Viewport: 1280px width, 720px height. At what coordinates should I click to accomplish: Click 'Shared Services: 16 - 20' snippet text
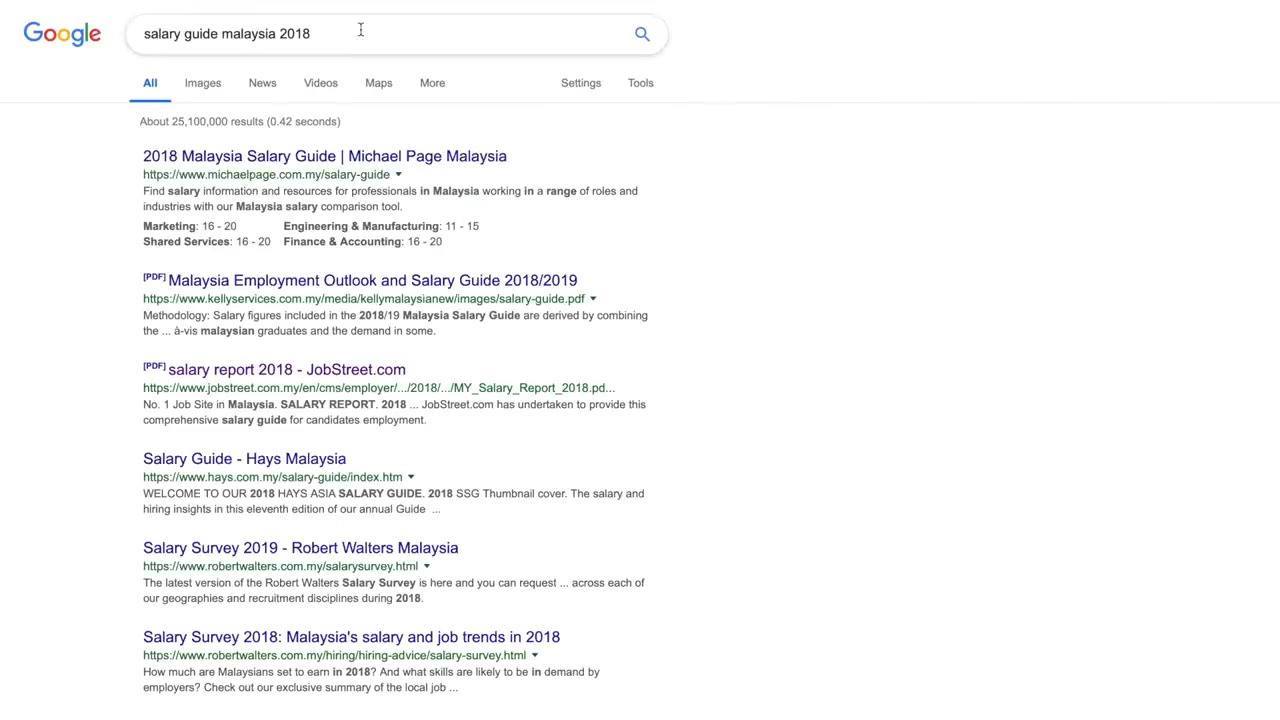pos(207,242)
